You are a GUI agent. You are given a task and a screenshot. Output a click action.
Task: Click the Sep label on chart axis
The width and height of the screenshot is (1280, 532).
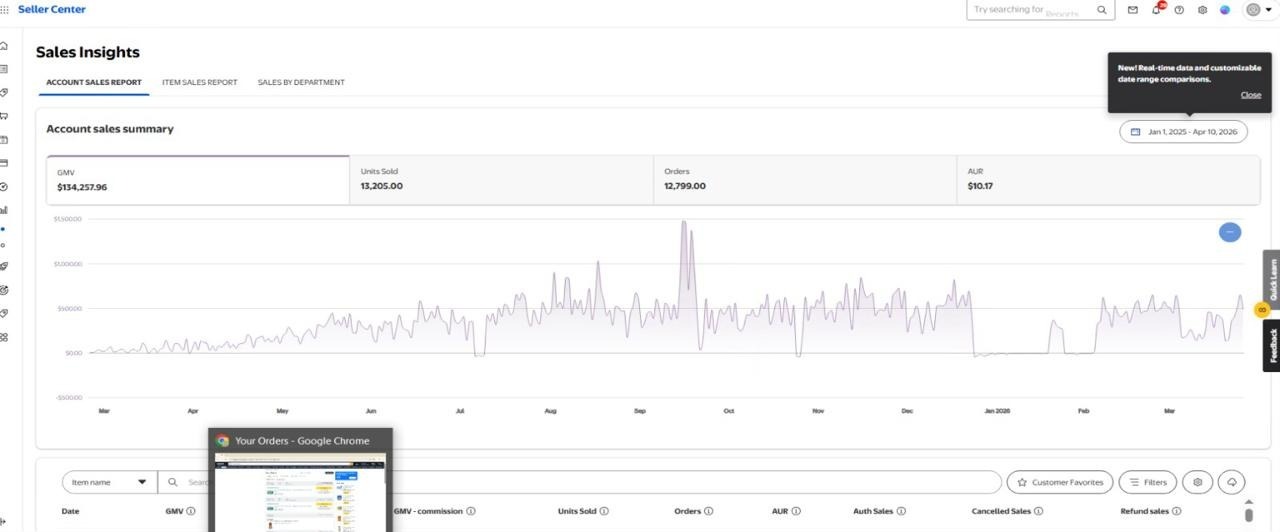click(640, 411)
